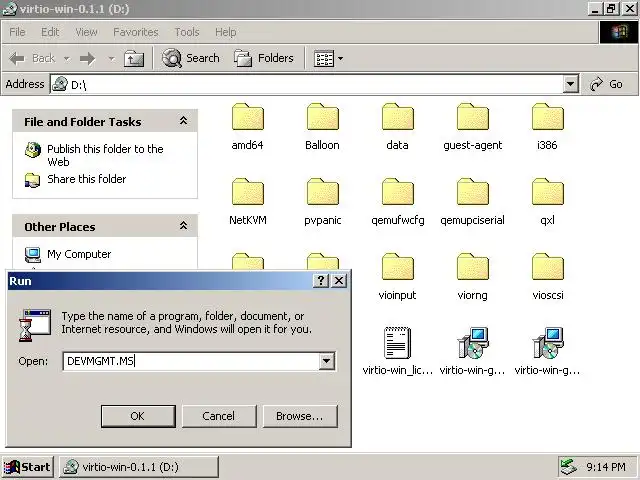The height and width of the screenshot is (480, 640).
Task: Open the Help menu
Action: [226, 32]
